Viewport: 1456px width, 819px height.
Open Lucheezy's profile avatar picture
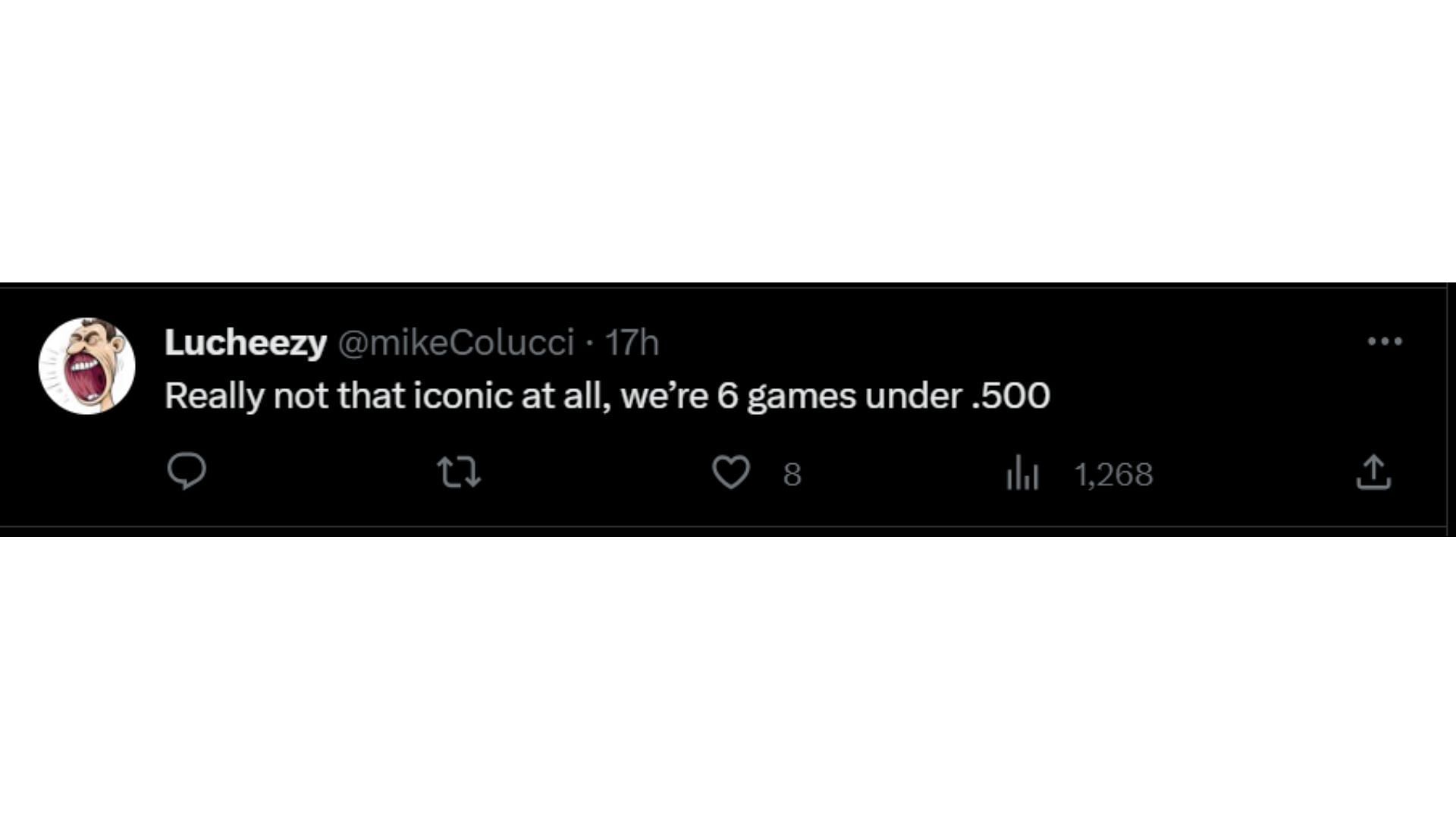pyautogui.click(x=87, y=366)
